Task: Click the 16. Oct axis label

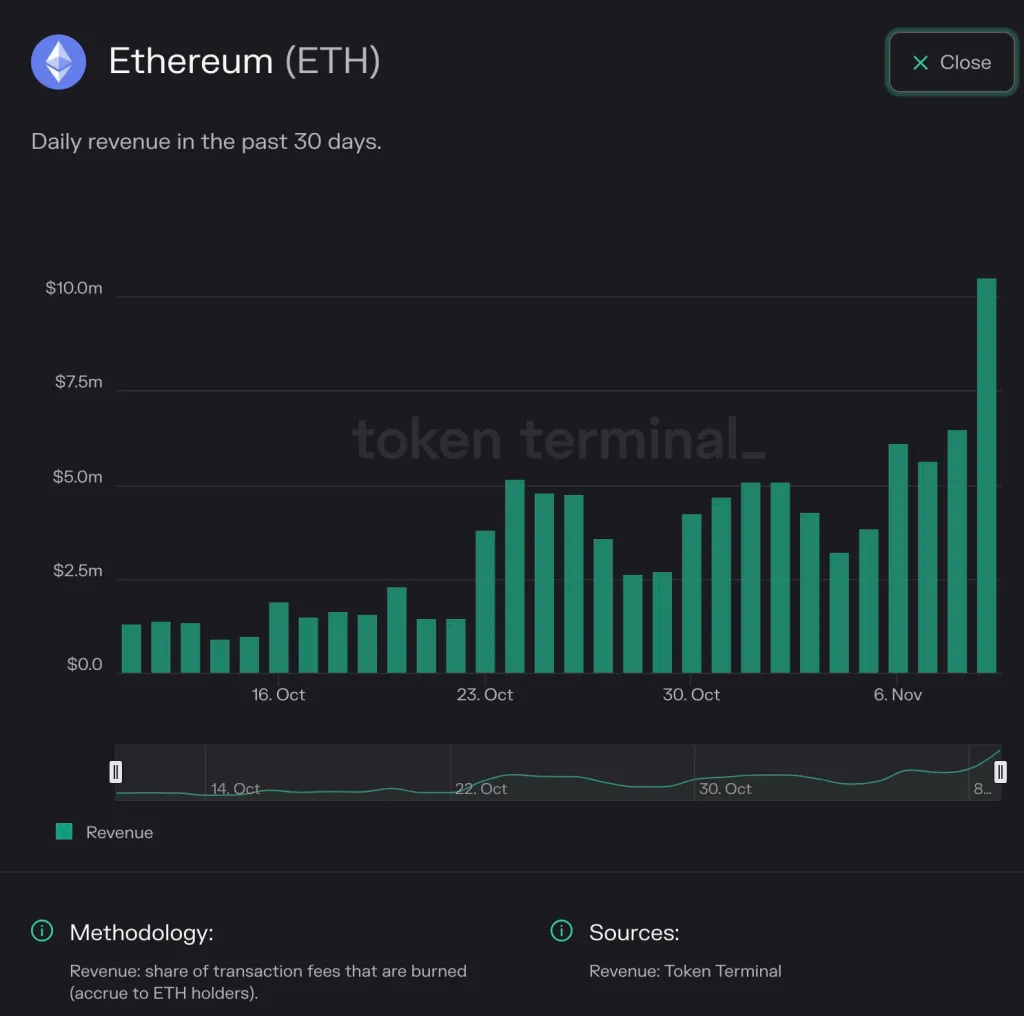Action: point(277,694)
